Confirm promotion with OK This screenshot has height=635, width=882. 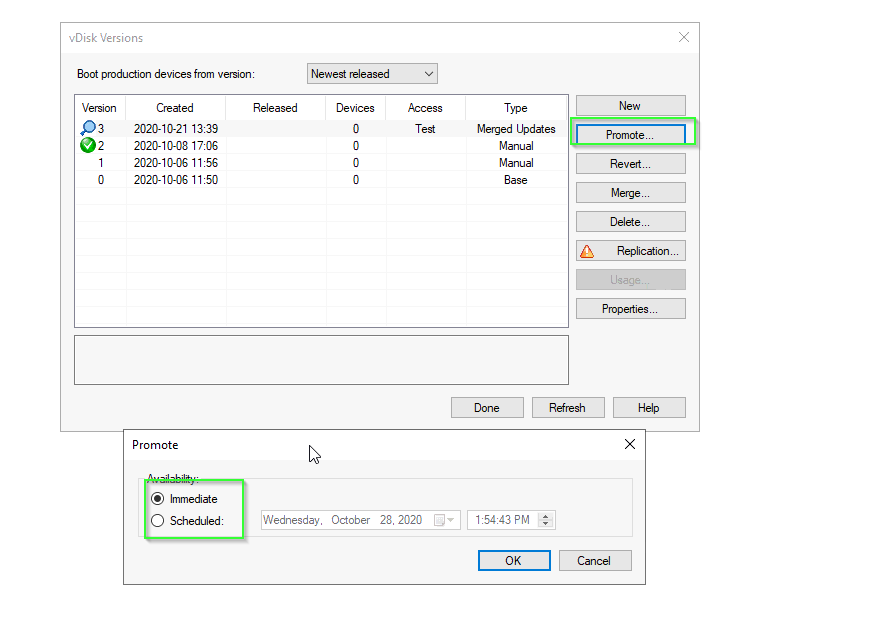click(514, 561)
